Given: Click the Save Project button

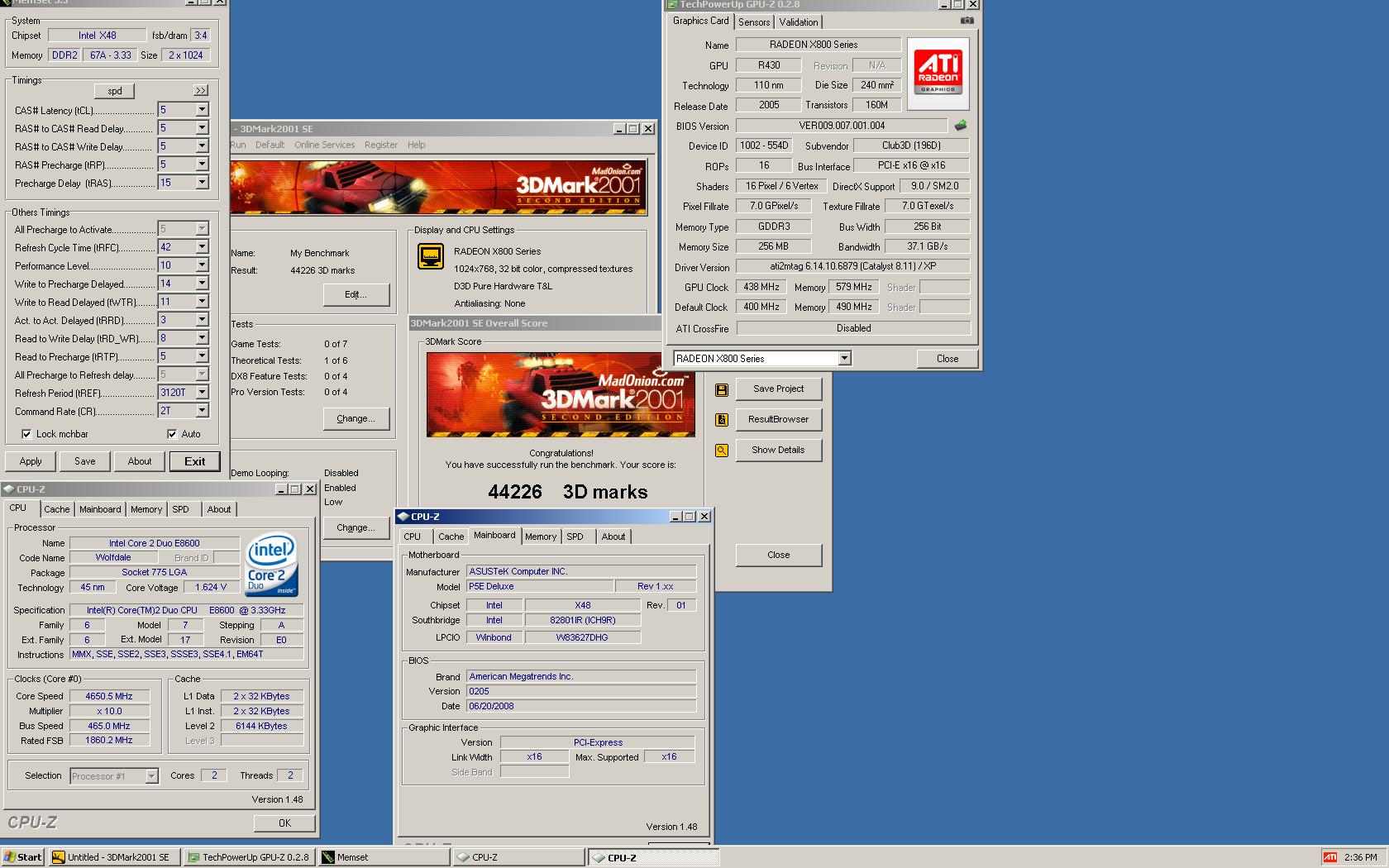Looking at the screenshot, I should tap(778, 389).
